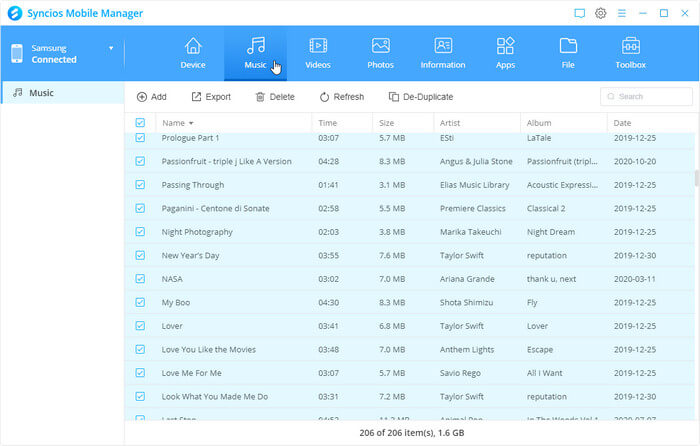The image size is (700, 446).
Task: Click the De-Duplicate button
Action: click(x=421, y=97)
